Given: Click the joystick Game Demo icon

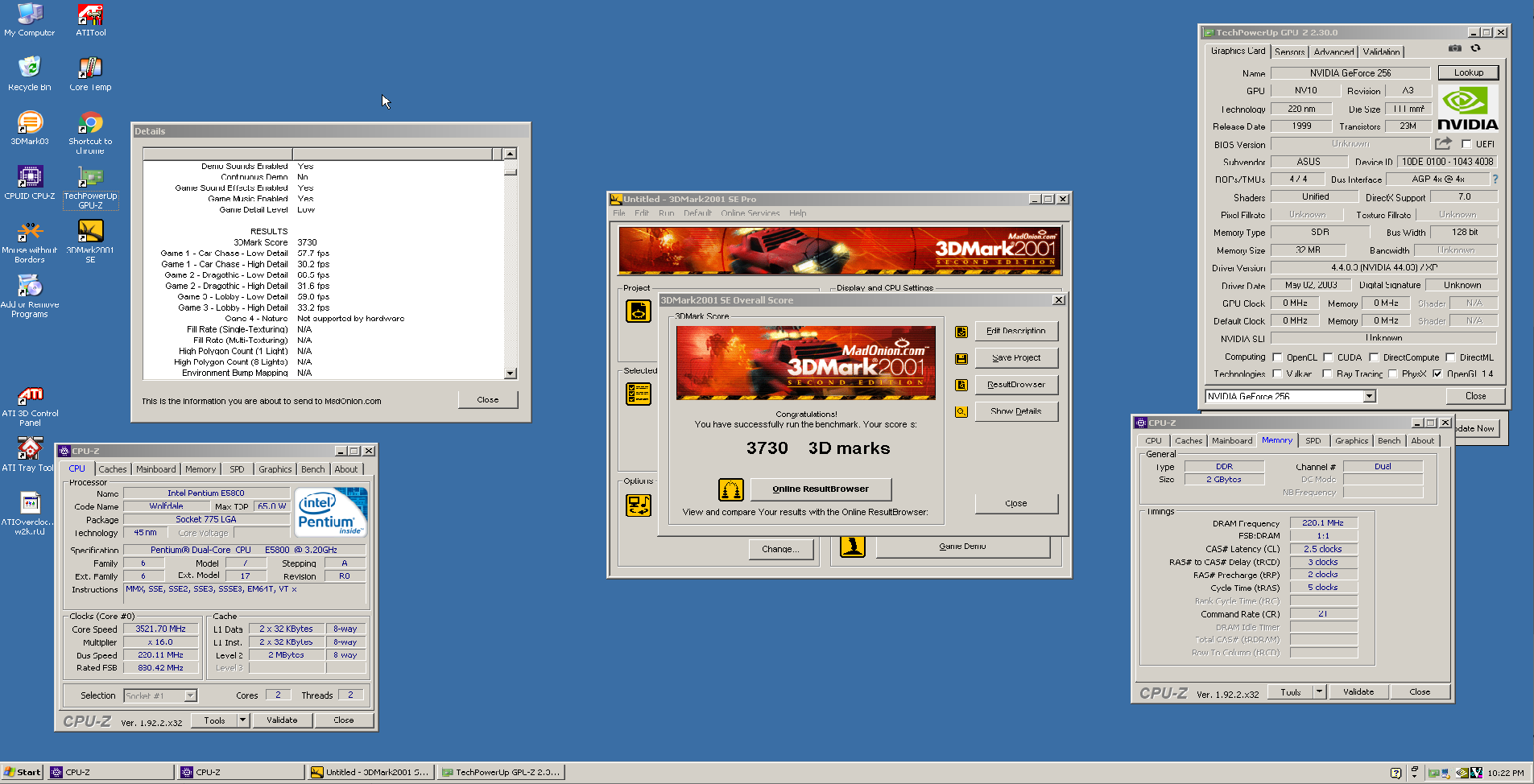Looking at the screenshot, I should coord(853,547).
